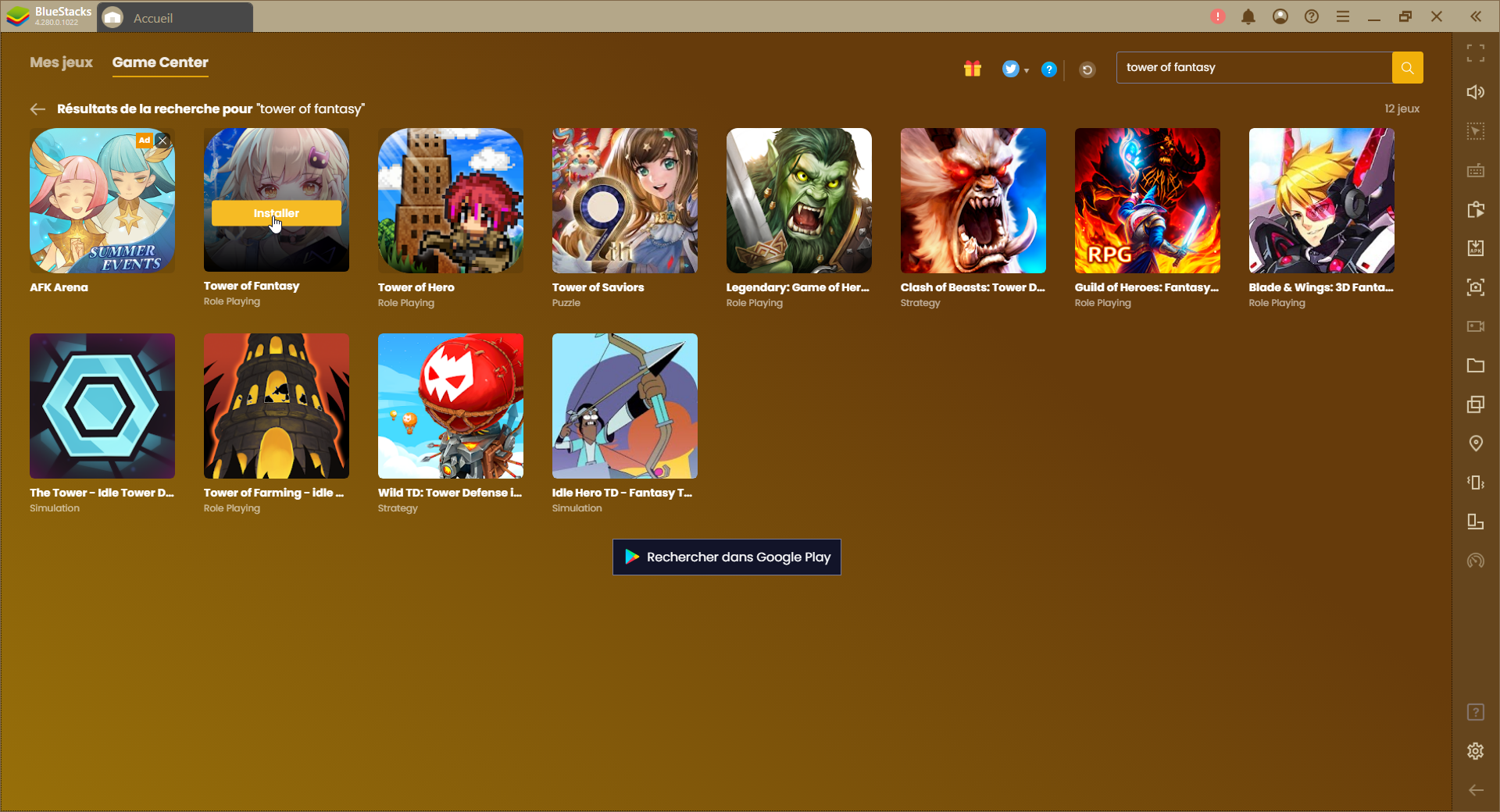This screenshot has height=812, width=1500.
Task: Open the notifications bell icon
Action: pyautogui.click(x=1248, y=16)
